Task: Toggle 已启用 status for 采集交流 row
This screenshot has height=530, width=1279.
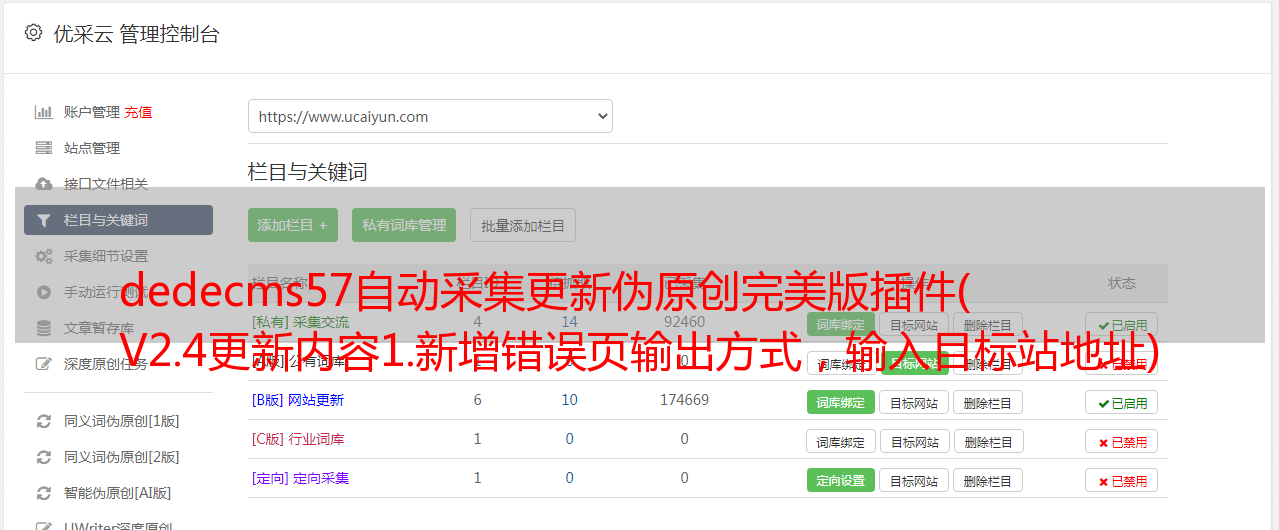Action: [1122, 324]
